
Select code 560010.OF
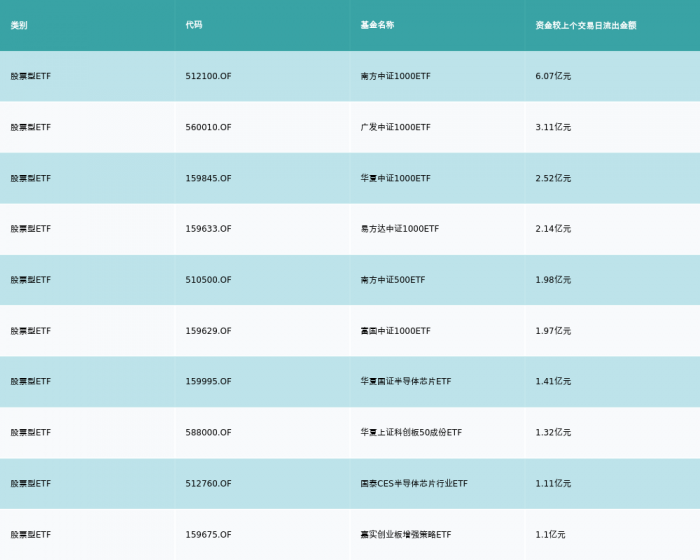(x=208, y=127)
